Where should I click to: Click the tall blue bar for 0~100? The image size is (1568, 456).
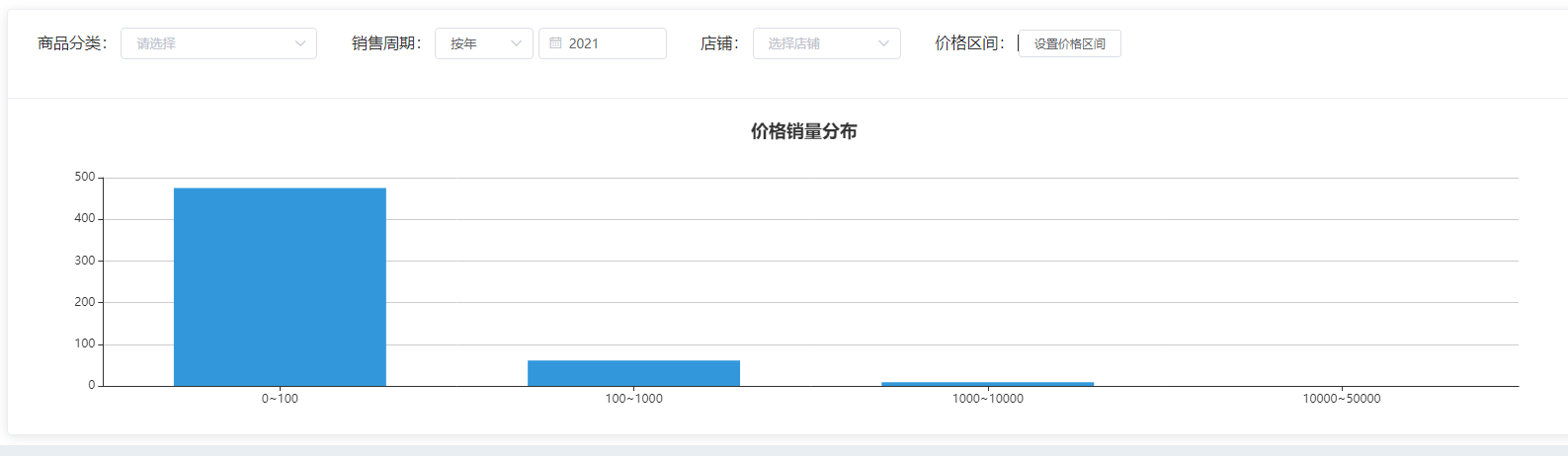(x=280, y=286)
